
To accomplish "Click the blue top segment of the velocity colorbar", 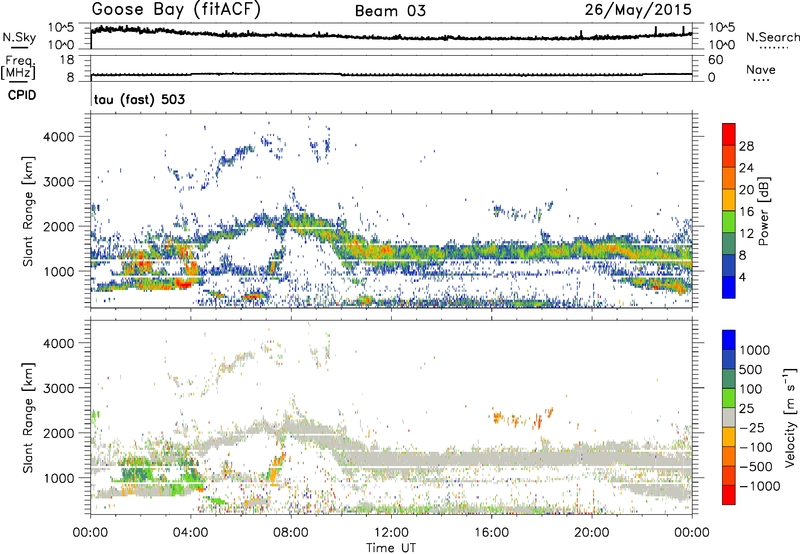I will point(729,340).
